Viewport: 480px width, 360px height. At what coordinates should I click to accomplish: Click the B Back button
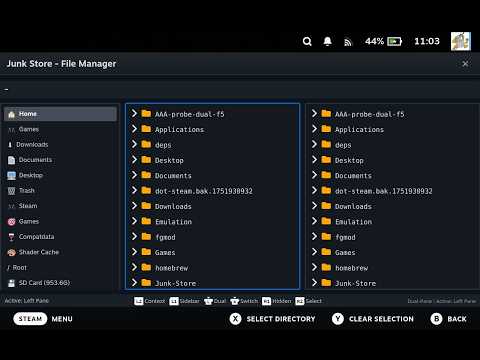[x=448, y=319]
